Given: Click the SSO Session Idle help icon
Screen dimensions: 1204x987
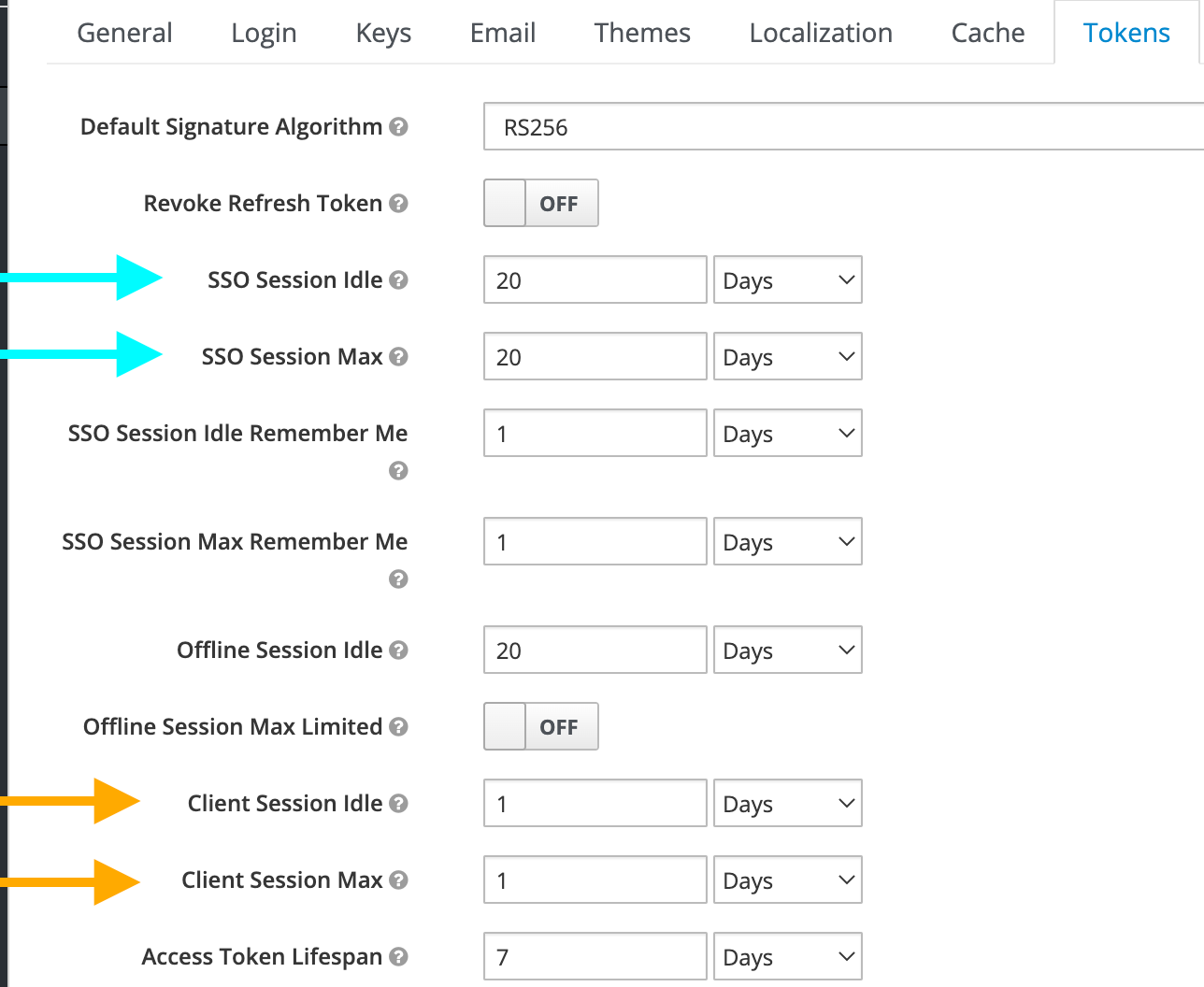Looking at the screenshot, I should coord(398,280).
